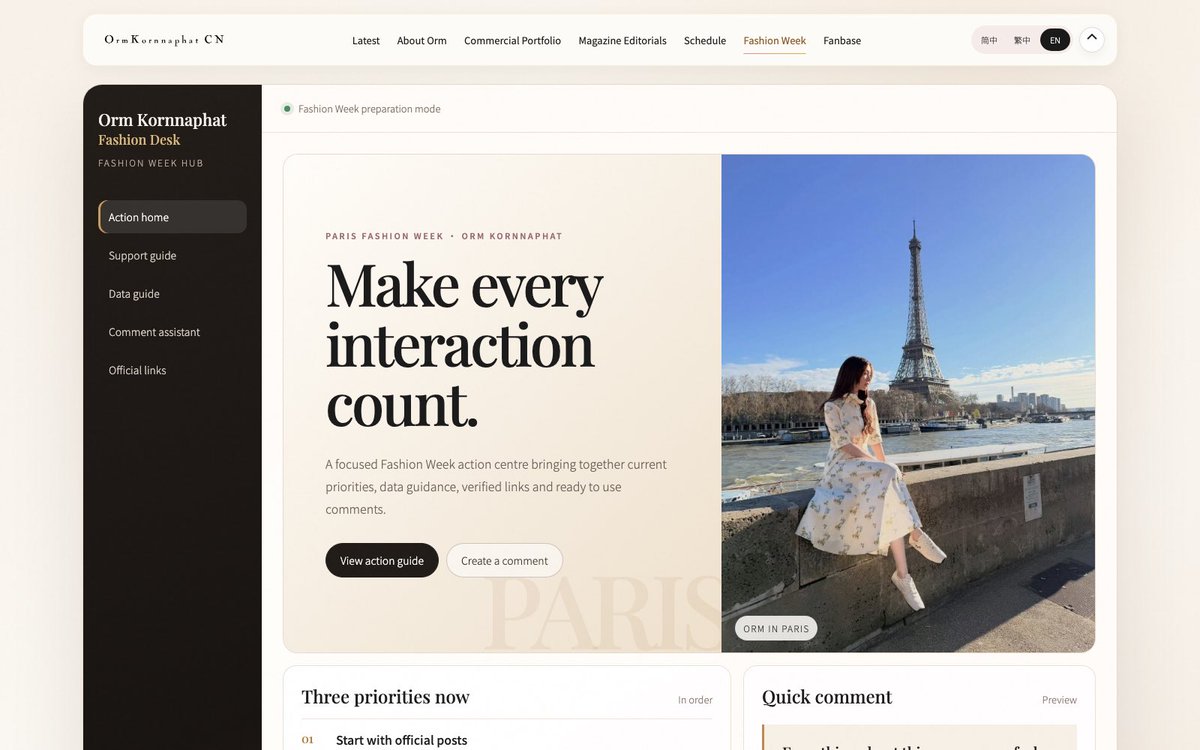Click the Quick comment heading
Screen dimensions: 1200x750
(827, 697)
